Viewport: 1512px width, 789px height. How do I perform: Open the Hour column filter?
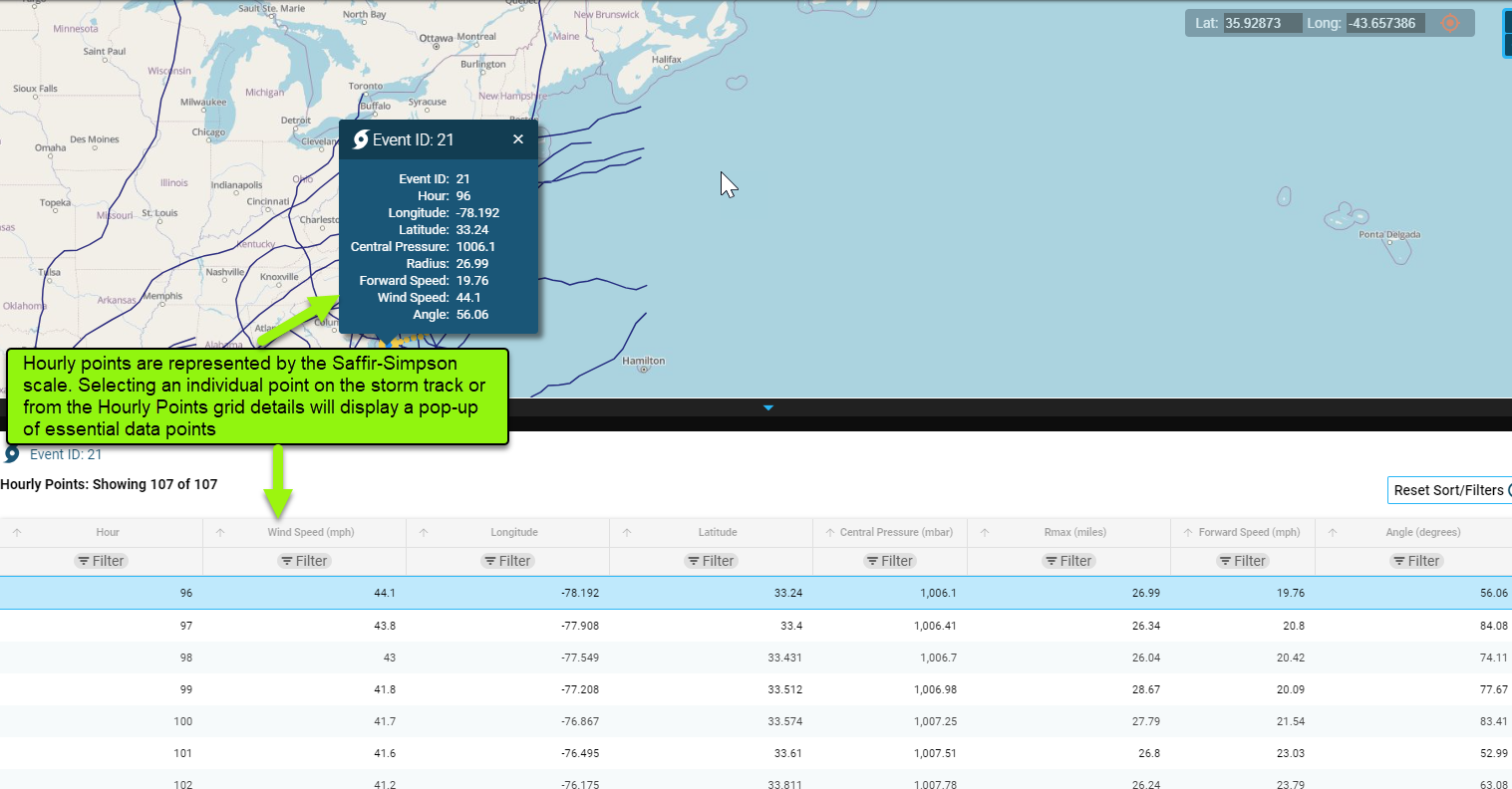[x=101, y=561]
